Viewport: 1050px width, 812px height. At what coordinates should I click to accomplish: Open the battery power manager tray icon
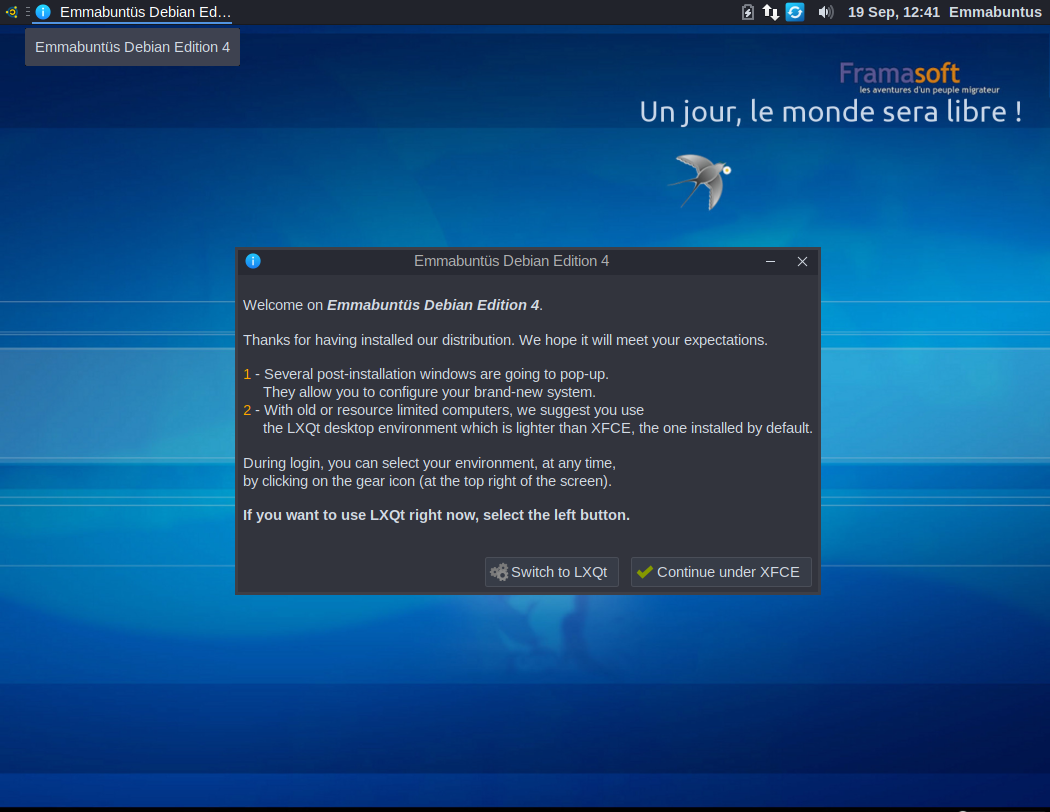click(748, 12)
